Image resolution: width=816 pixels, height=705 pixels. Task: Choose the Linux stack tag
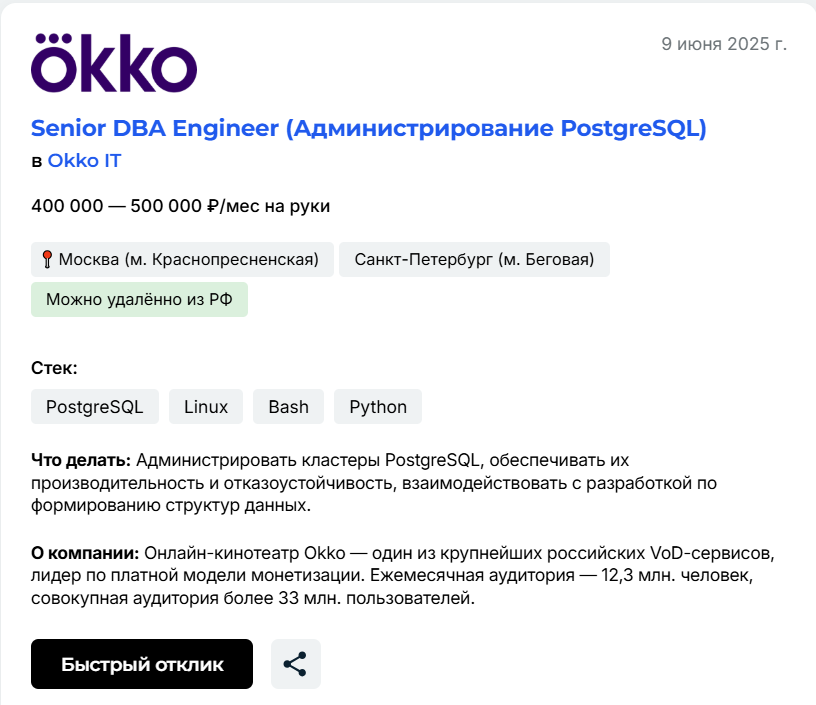point(206,407)
